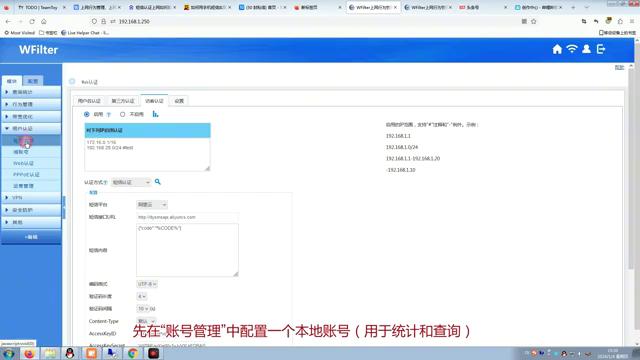The image size is (640, 360).
Task: Click the magnifier icon beside authentication method
Action: pyautogui.click(x=158, y=182)
